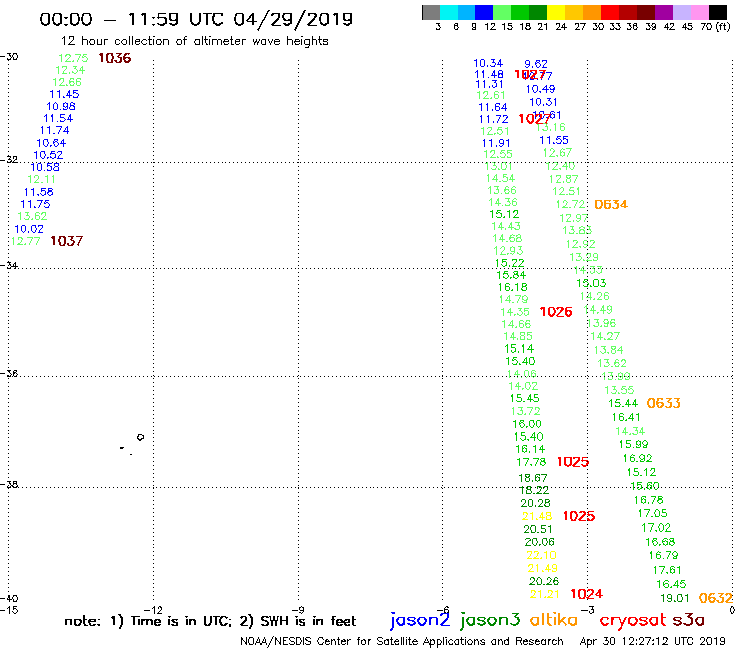The image size is (740, 650).
Task: Click the wave height 14.54
Action: [x=500, y=178]
